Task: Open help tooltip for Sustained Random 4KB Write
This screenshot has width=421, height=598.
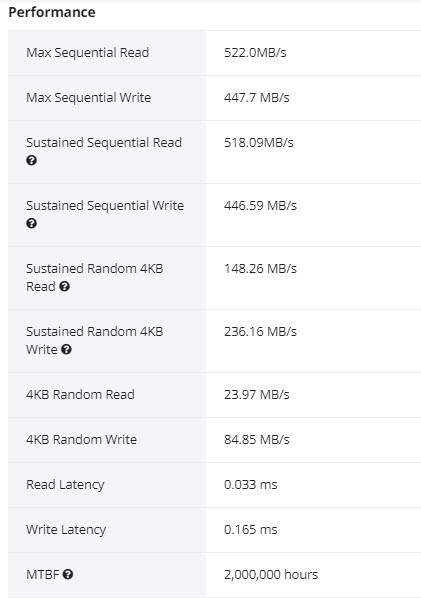Action: tap(66, 349)
